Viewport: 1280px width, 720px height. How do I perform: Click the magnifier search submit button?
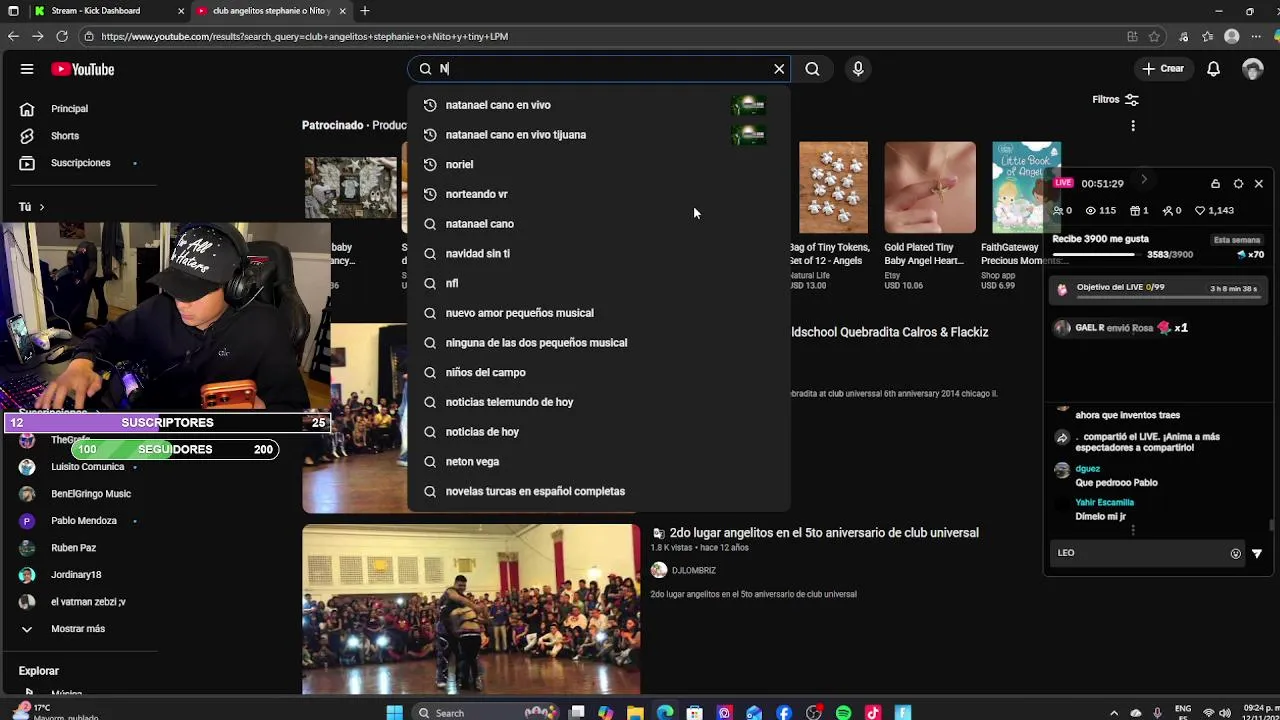812,69
